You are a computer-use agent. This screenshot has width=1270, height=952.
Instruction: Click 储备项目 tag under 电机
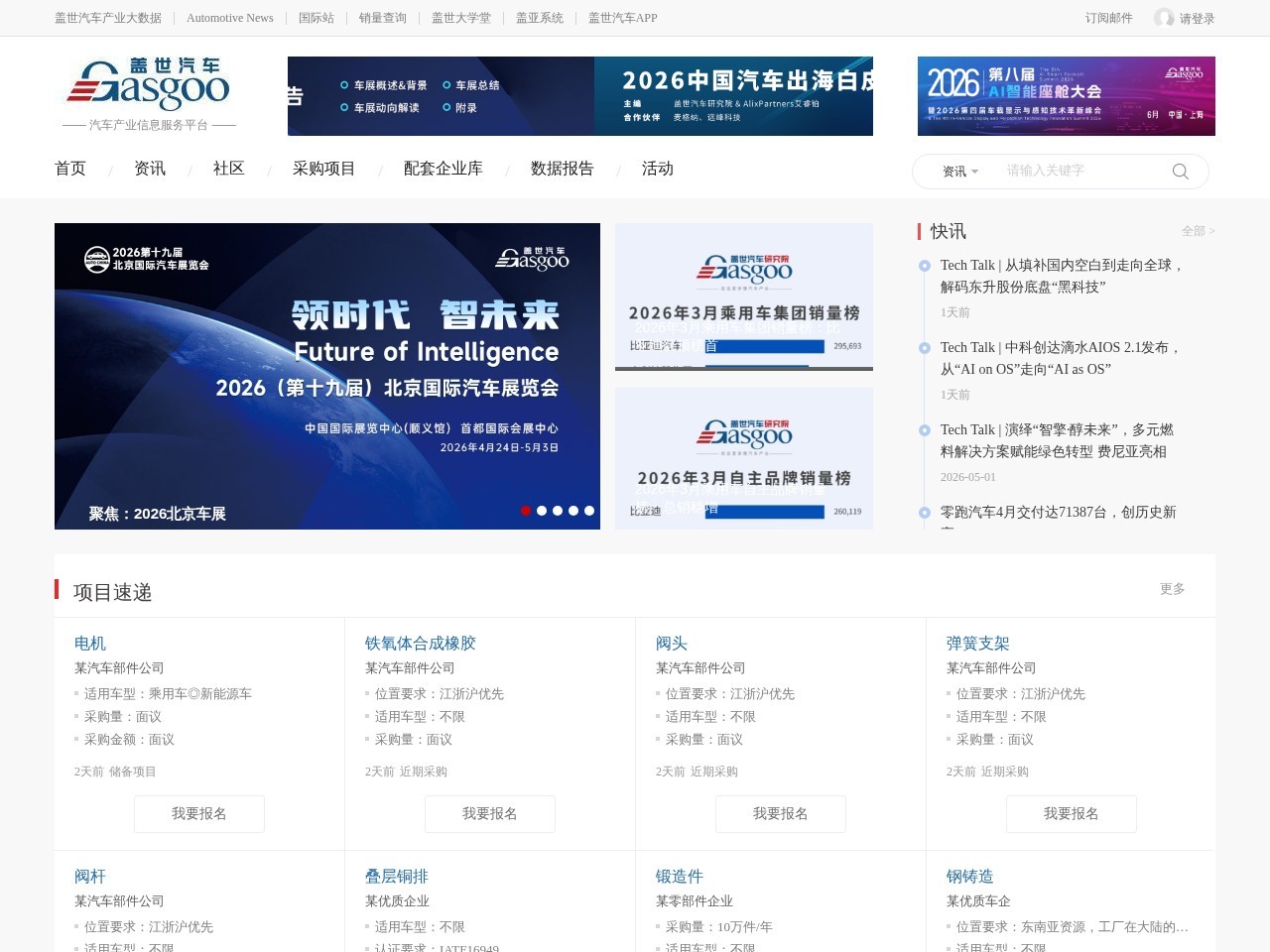tap(133, 772)
